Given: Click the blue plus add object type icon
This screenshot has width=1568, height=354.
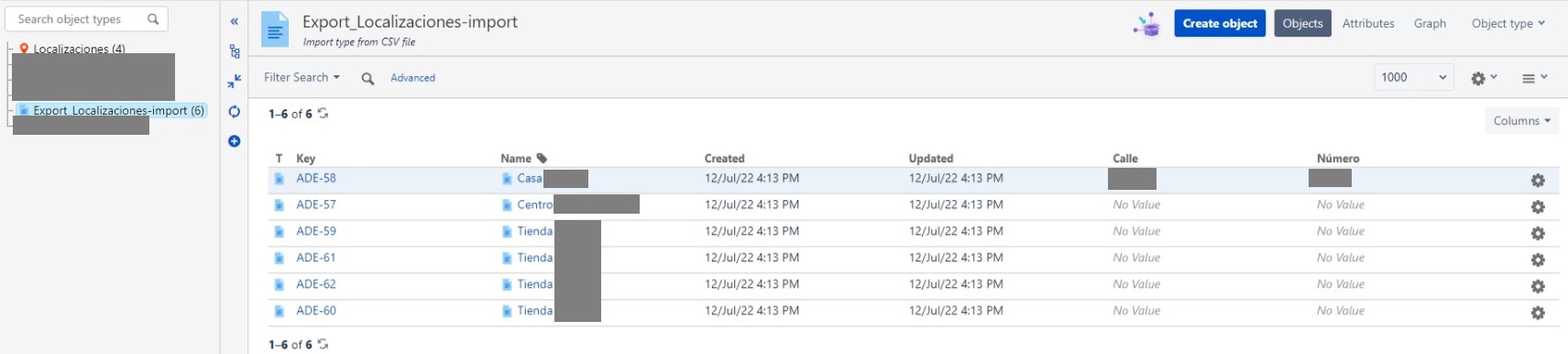Looking at the screenshot, I should pyautogui.click(x=234, y=141).
